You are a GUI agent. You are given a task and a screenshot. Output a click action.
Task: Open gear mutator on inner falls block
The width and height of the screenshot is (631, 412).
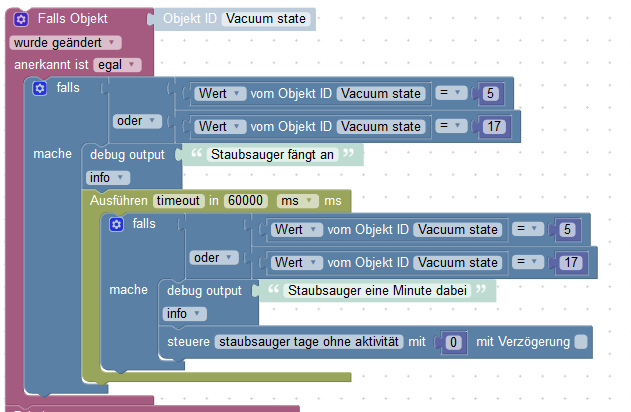[116, 224]
